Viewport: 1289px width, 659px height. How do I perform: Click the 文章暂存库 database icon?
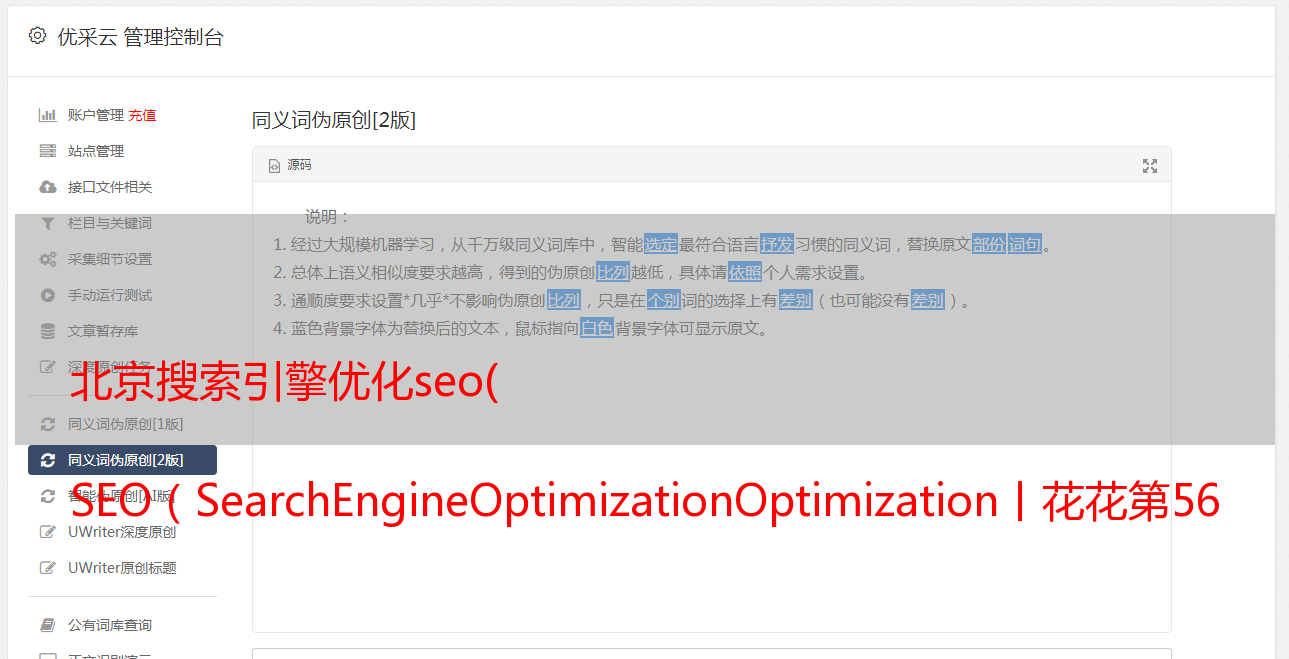(47, 331)
